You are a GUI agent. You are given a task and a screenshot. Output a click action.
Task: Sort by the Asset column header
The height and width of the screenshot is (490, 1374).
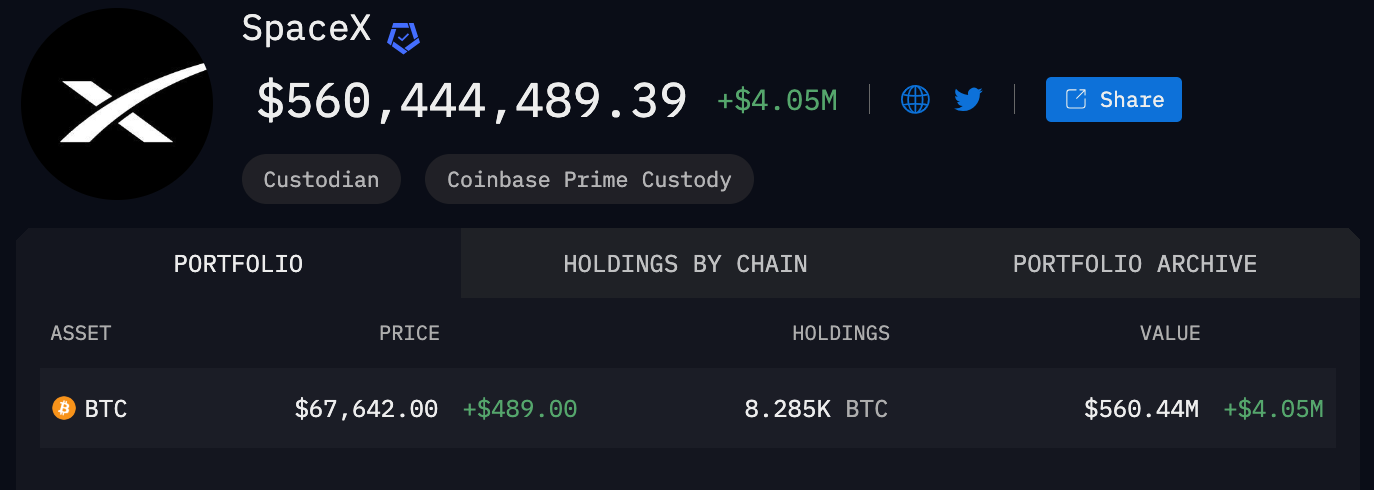tap(81, 333)
